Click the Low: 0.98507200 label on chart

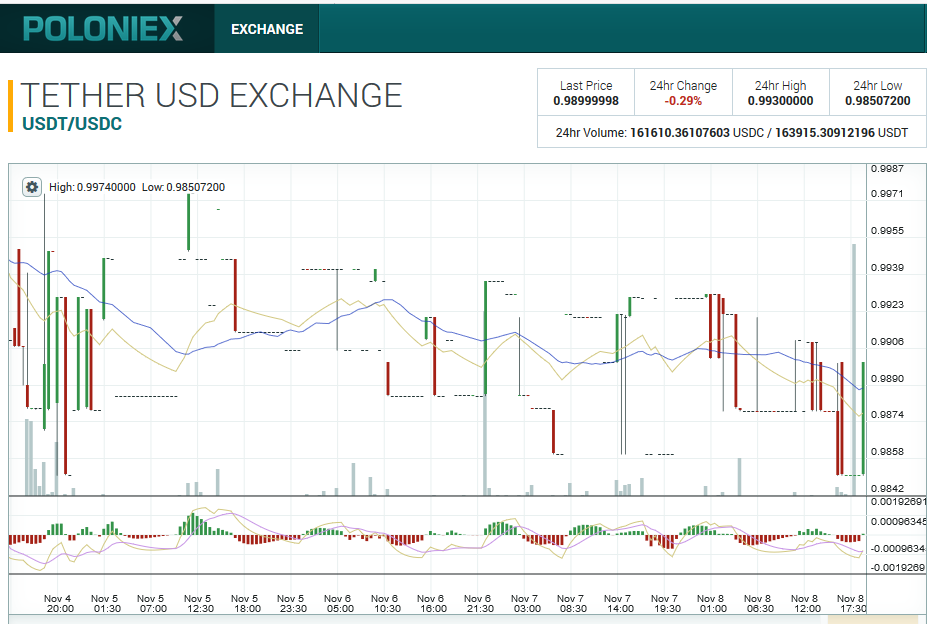181,186
